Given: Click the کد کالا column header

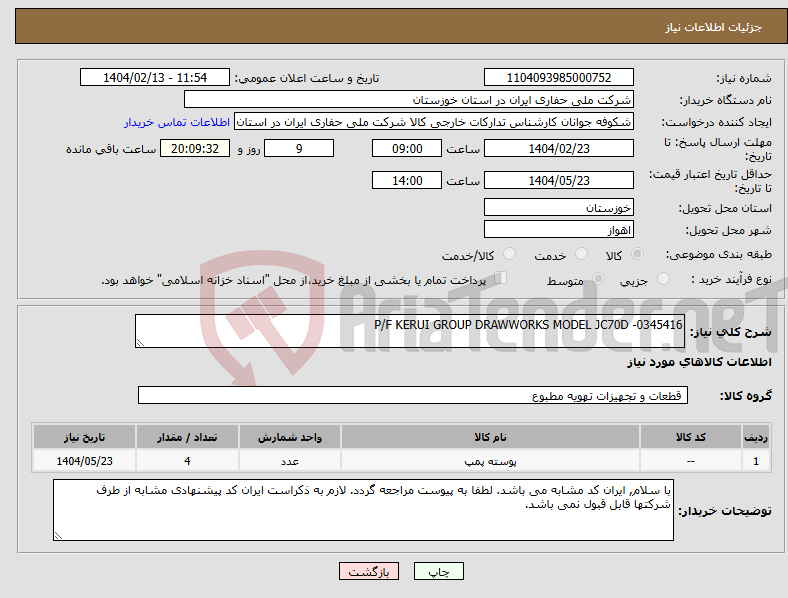Looking at the screenshot, I should [x=691, y=437].
